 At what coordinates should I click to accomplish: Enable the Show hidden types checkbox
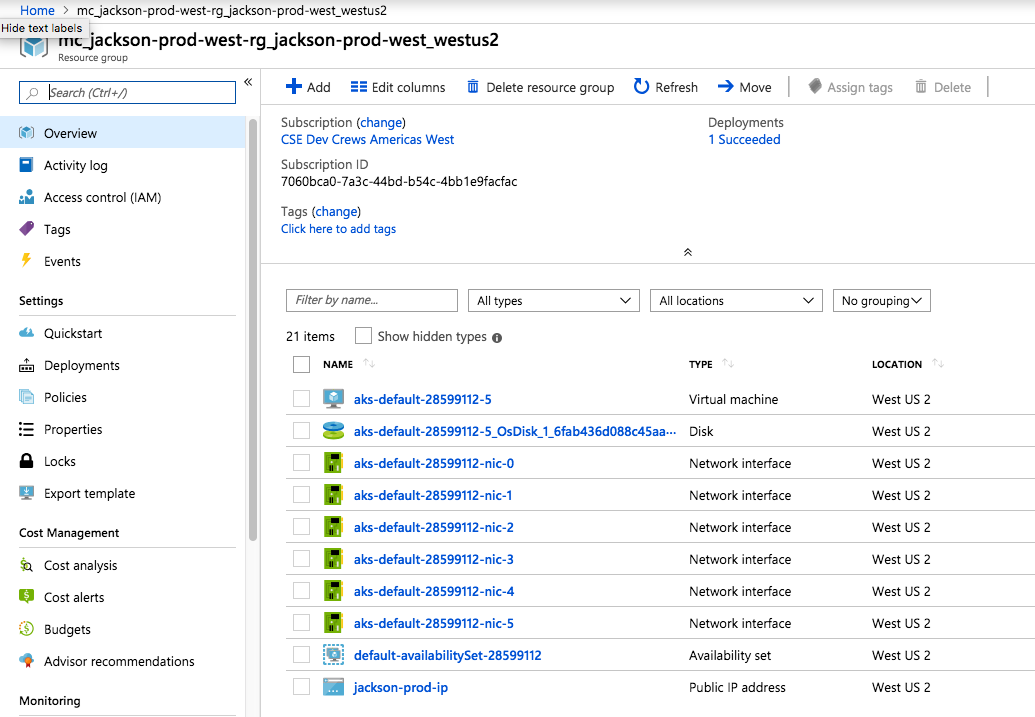(363, 335)
